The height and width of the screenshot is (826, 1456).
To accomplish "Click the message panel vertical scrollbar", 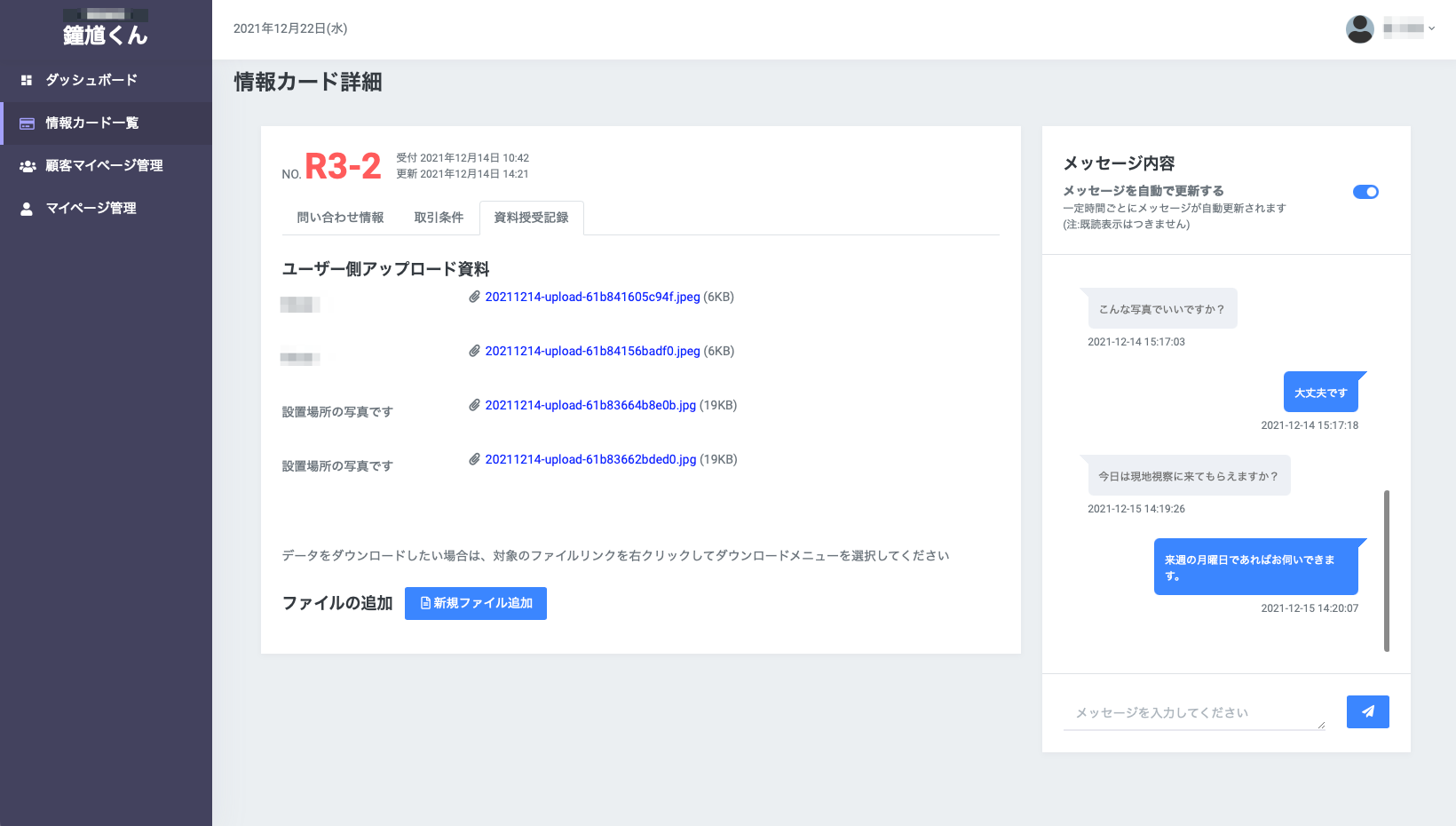I will pos(1386,570).
